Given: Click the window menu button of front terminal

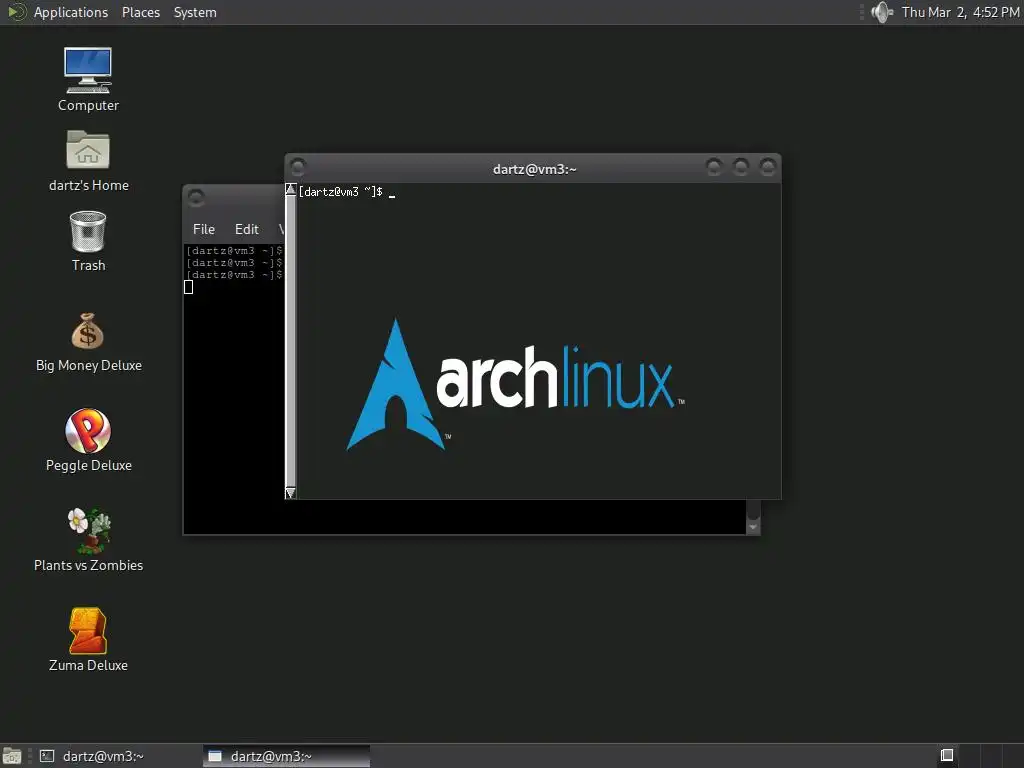Looking at the screenshot, I should tap(298, 167).
